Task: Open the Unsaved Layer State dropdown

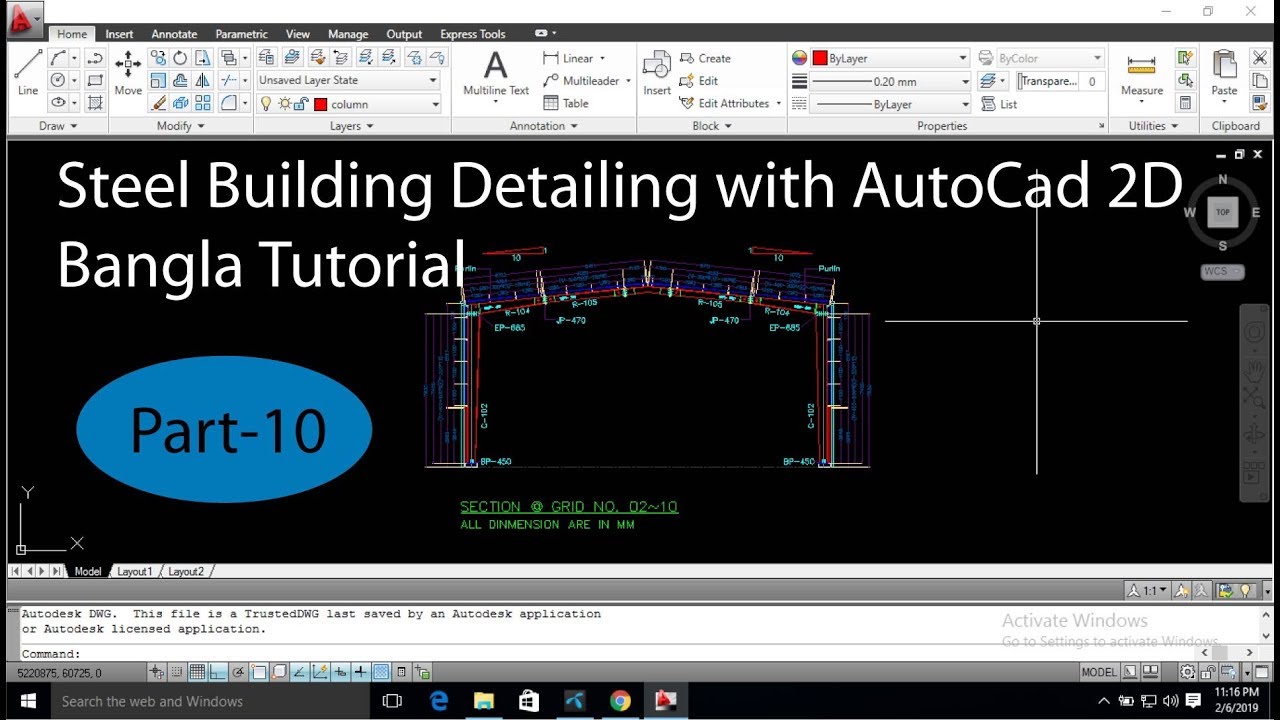Action: click(348, 80)
